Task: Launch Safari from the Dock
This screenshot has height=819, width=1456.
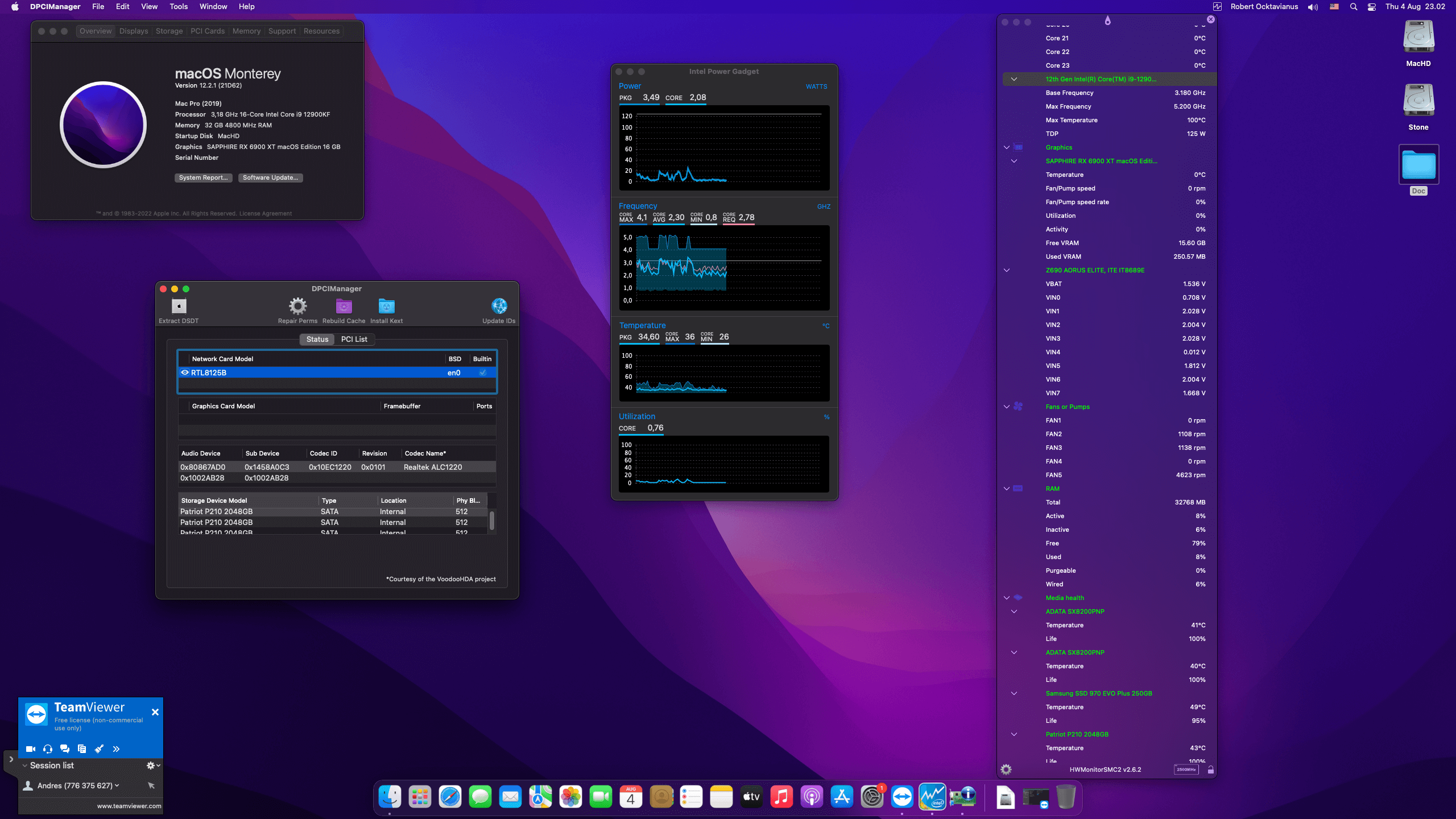Action: (450, 797)
